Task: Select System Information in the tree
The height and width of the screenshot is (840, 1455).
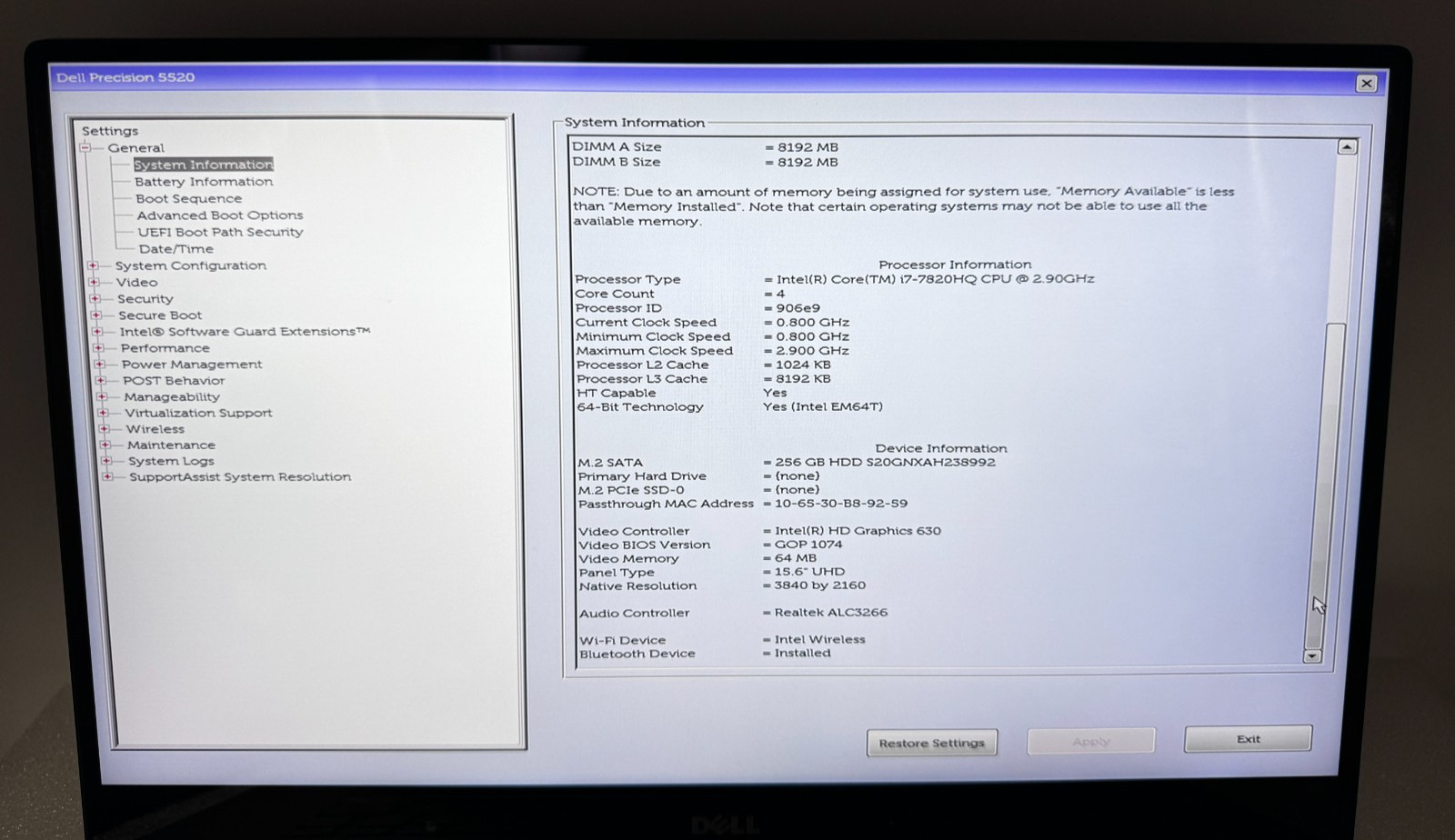Action: pyautogui.click(x=203, y=165)
